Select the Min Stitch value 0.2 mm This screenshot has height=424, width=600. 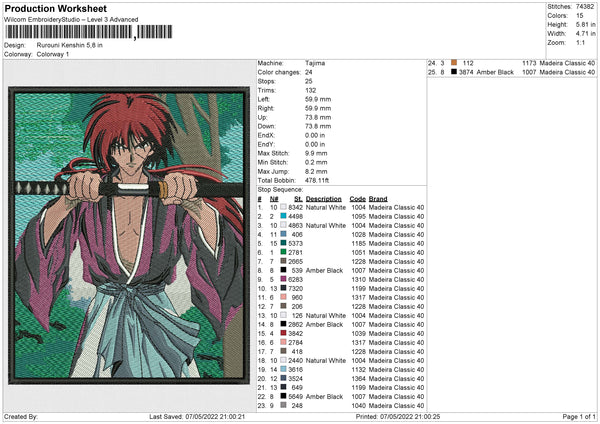pyautogui.click(x=316, y=162)
